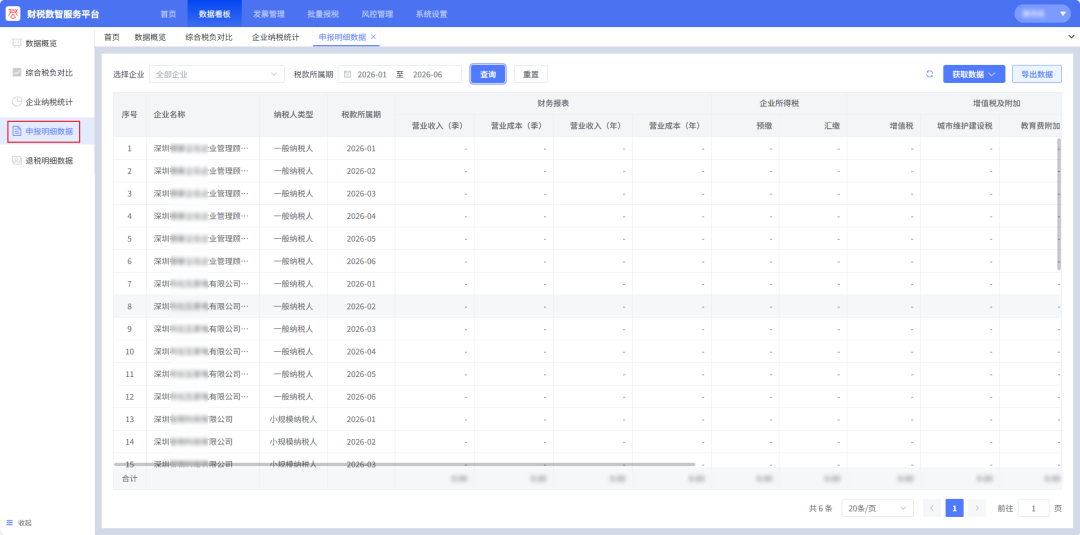This screenshot has height=535, width=1080.
Task: Select page 1 in pagination
Action: point(954,508)
